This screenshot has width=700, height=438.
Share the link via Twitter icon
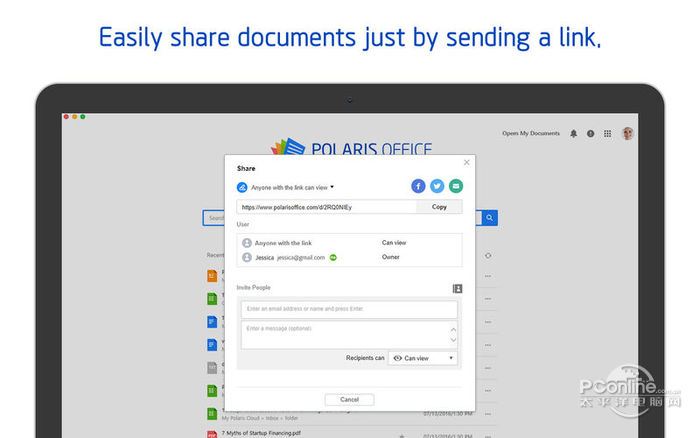click(437, 186)
